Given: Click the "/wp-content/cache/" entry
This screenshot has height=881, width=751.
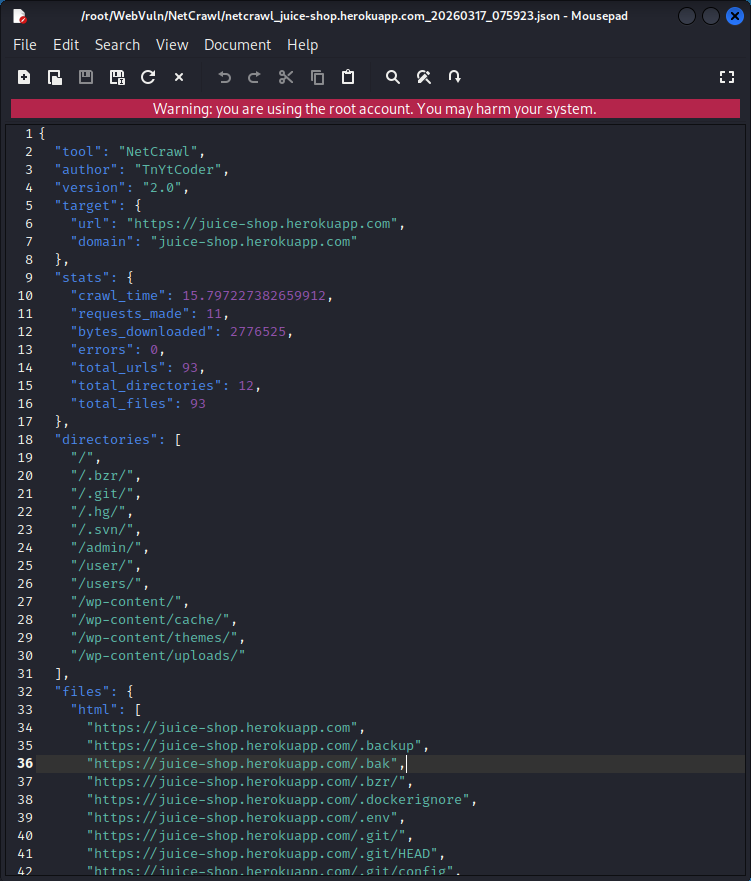Looking at the screenshot, I should (153, 619).
